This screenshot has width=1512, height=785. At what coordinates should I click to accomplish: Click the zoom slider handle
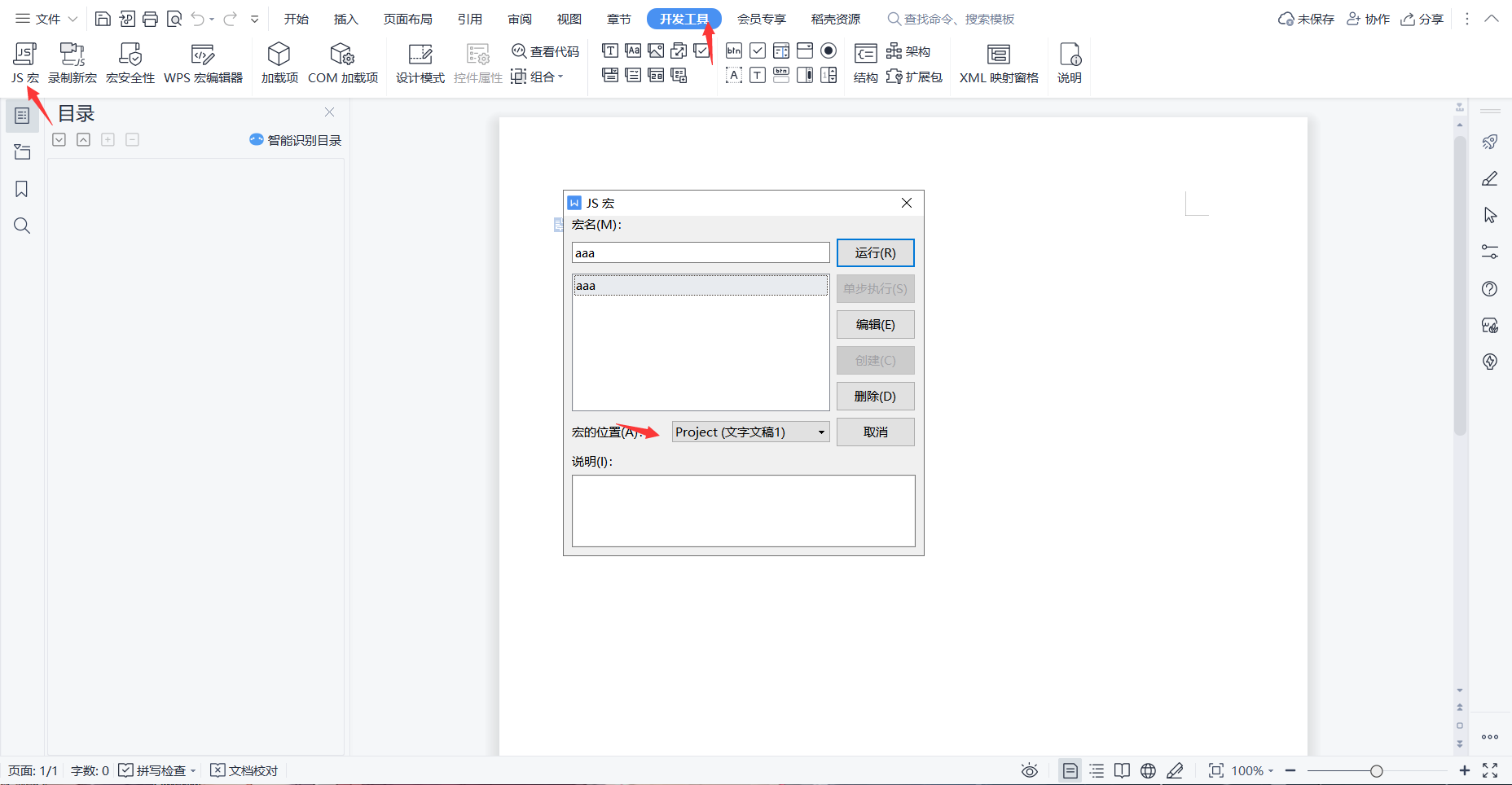(x=1376, y=770)
